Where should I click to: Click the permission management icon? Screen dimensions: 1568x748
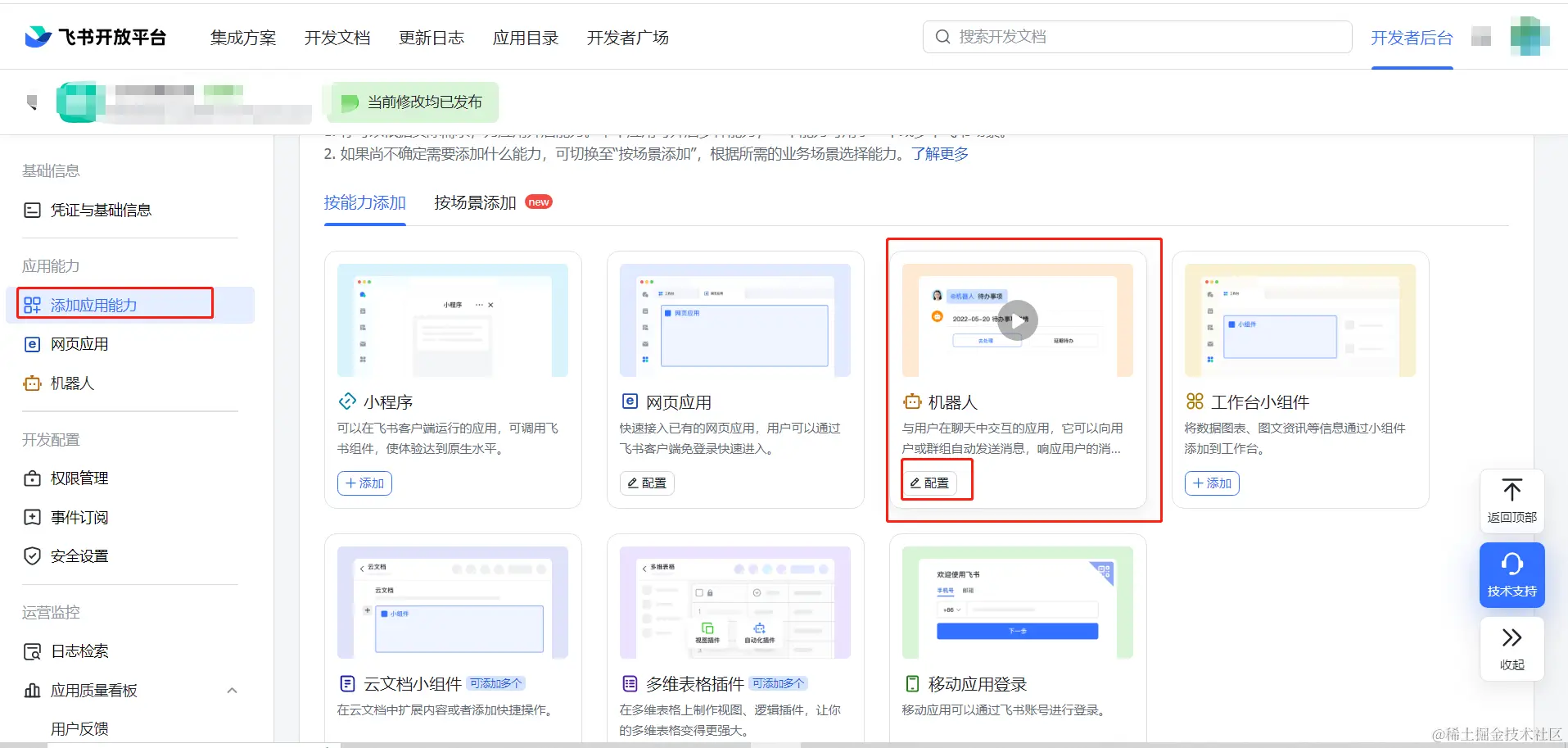pos(32,478)
